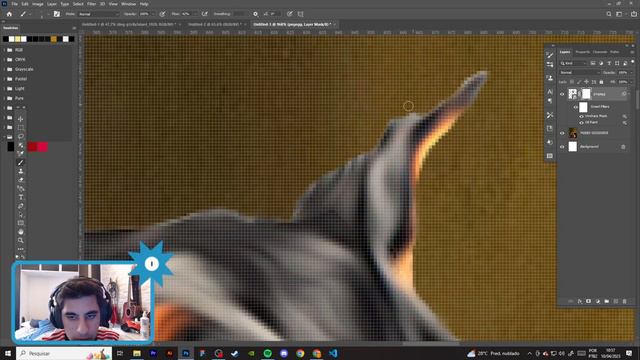This screenshot has height=360, width=640.
Task: Select the Hand tool
Action: pyautogui.click(x=21, y=231)
